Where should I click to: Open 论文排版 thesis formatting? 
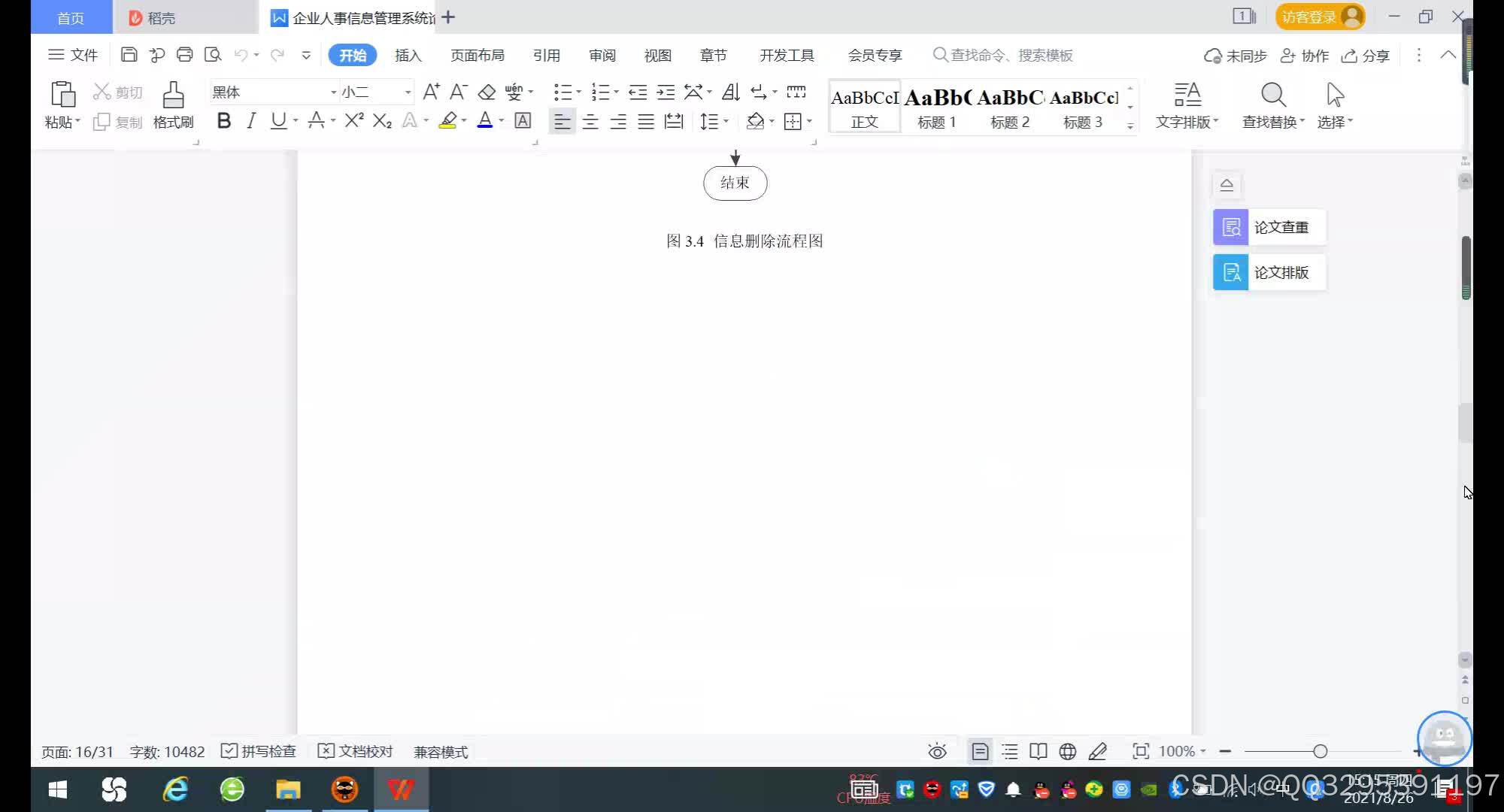tap(1269, 272)
